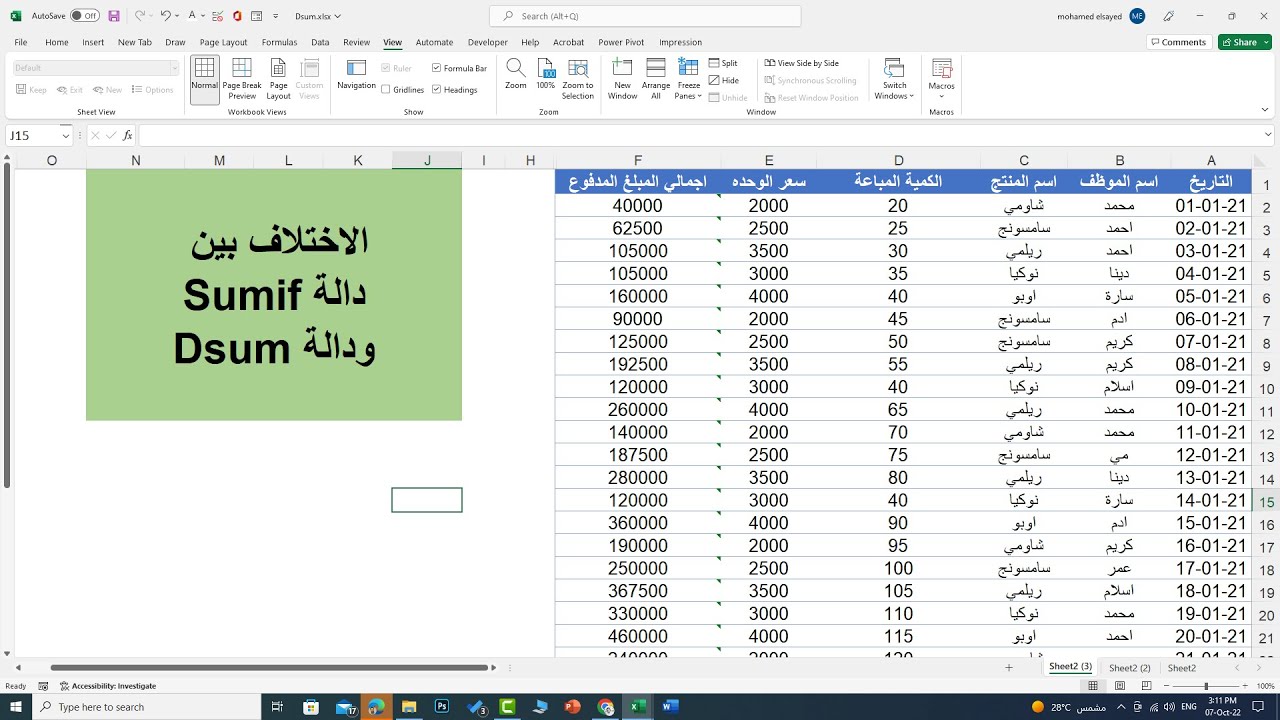Open PowerPoint from the taskbar
The image size is (1280, 720).
coord(572,707)
